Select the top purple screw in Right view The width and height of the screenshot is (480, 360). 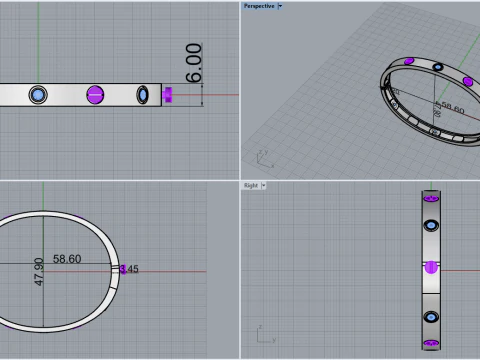click(431, 199)
